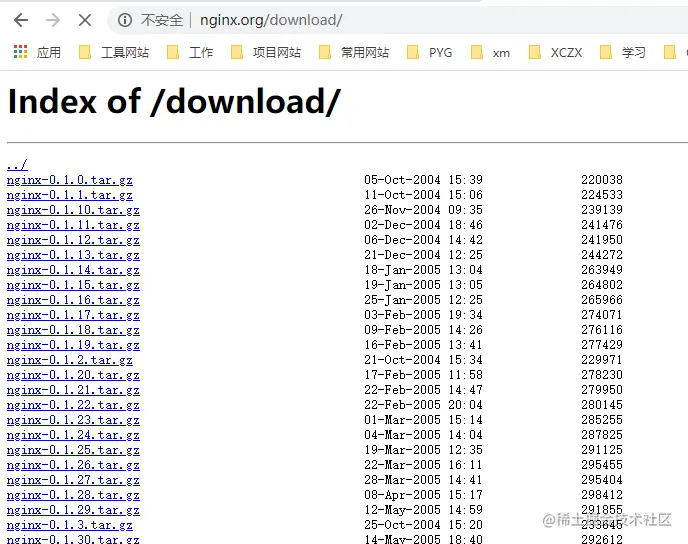
Task: Select date 06-Dec-2004 14:42
Action: click(423, 240)
